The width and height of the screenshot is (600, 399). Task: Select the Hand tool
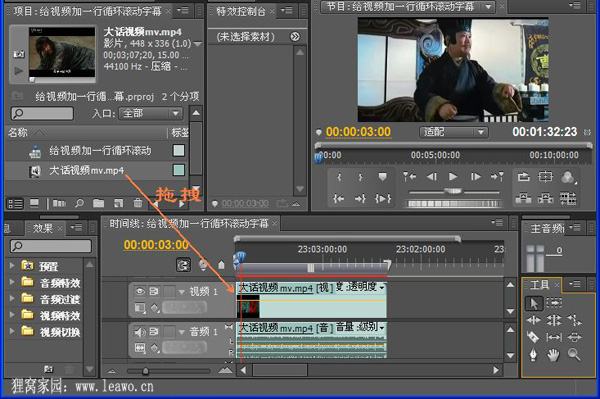[553, 355]
